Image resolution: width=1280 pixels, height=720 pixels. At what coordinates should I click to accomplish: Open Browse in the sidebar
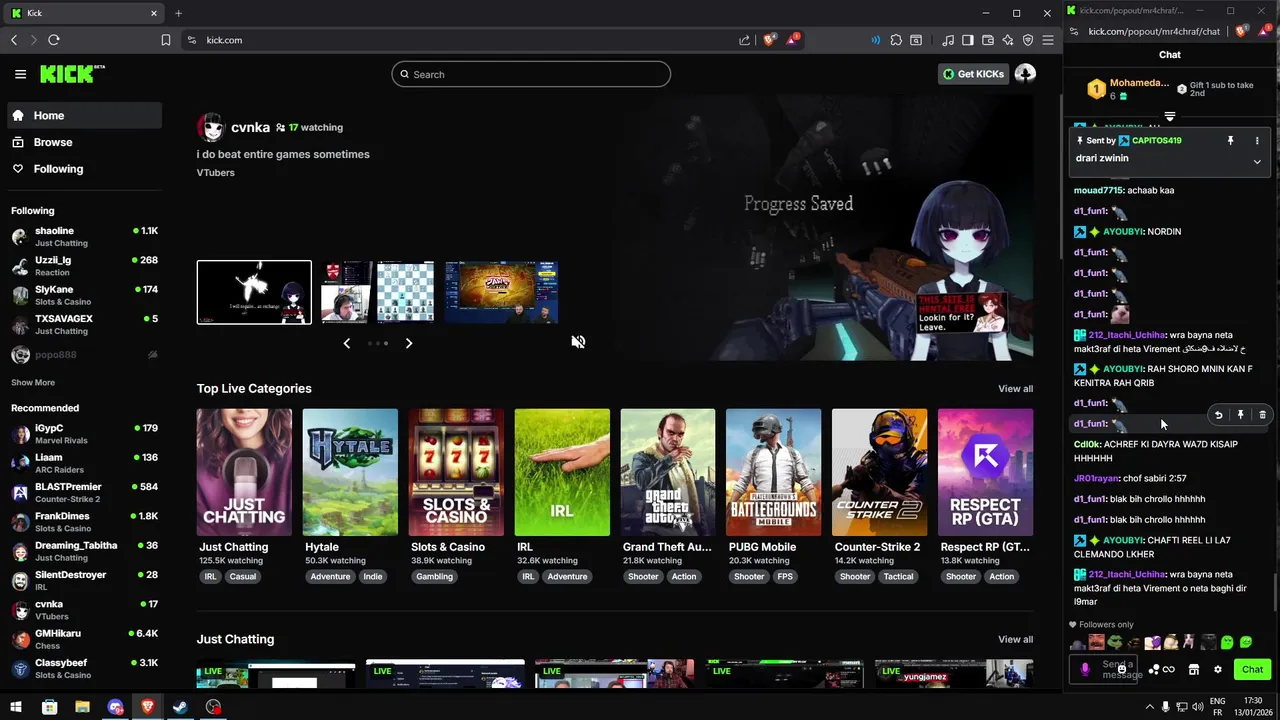coord(84,142)
